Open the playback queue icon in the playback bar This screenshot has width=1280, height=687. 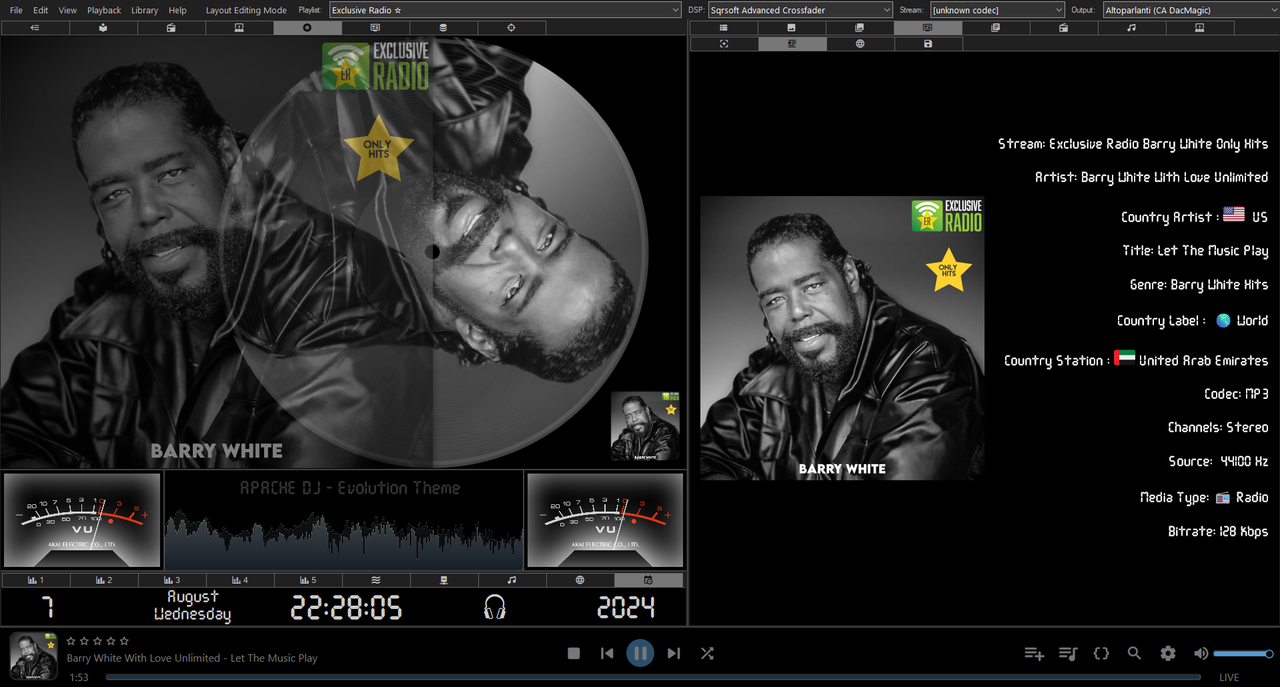pos(1068,653)
